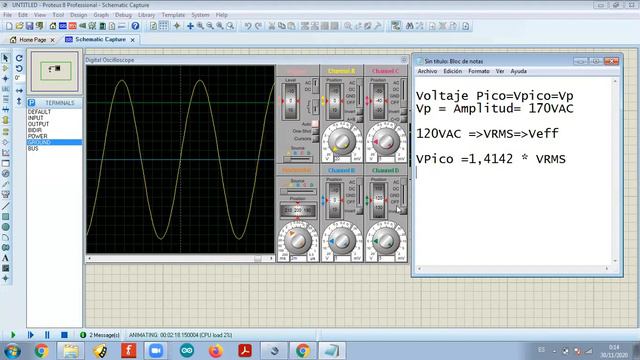Click the redo arrow icon

click(258, 26)
